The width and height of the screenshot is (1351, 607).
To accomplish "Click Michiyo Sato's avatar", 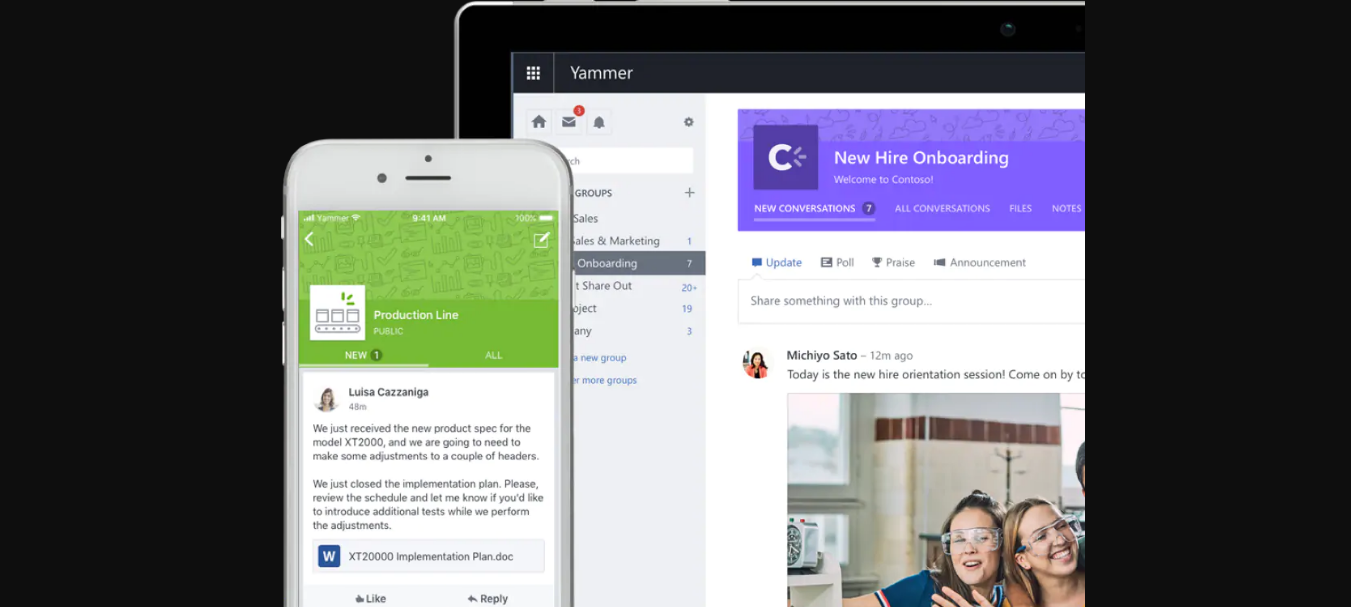I will tap(757, 363).
